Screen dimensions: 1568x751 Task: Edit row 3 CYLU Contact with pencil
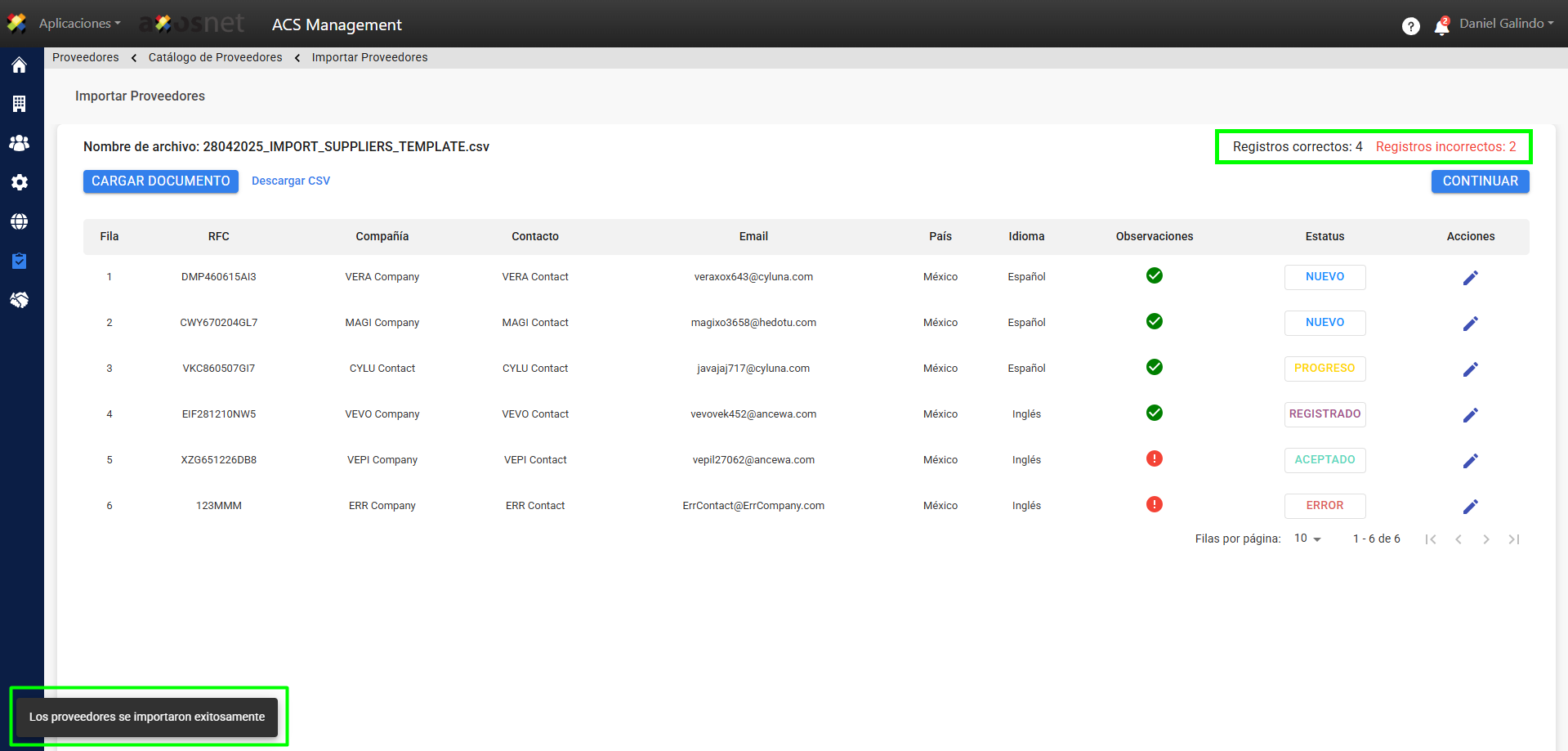coord(1470,369)
